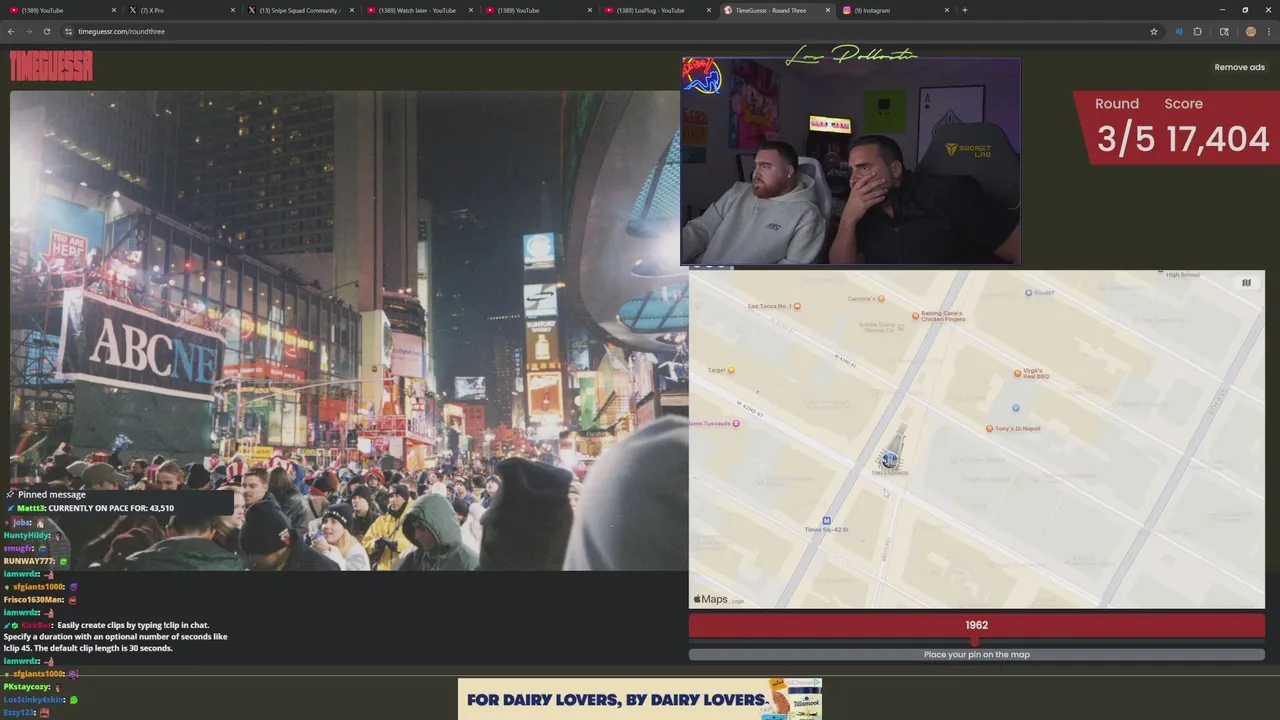Switch to the X Pro tab
The image size is (1280, 720).
180,10
